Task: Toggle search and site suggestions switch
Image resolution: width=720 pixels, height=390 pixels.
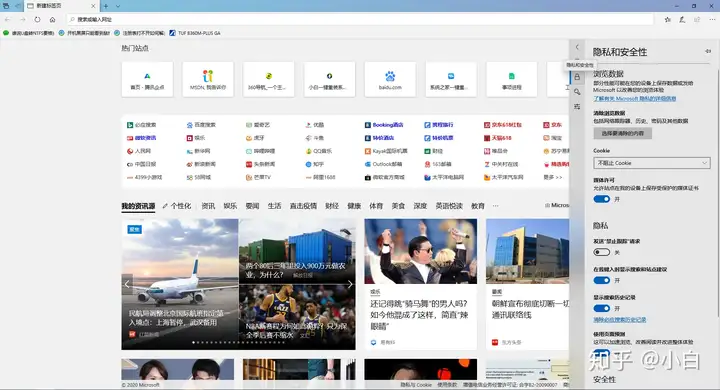Action: tap(602, 280)
